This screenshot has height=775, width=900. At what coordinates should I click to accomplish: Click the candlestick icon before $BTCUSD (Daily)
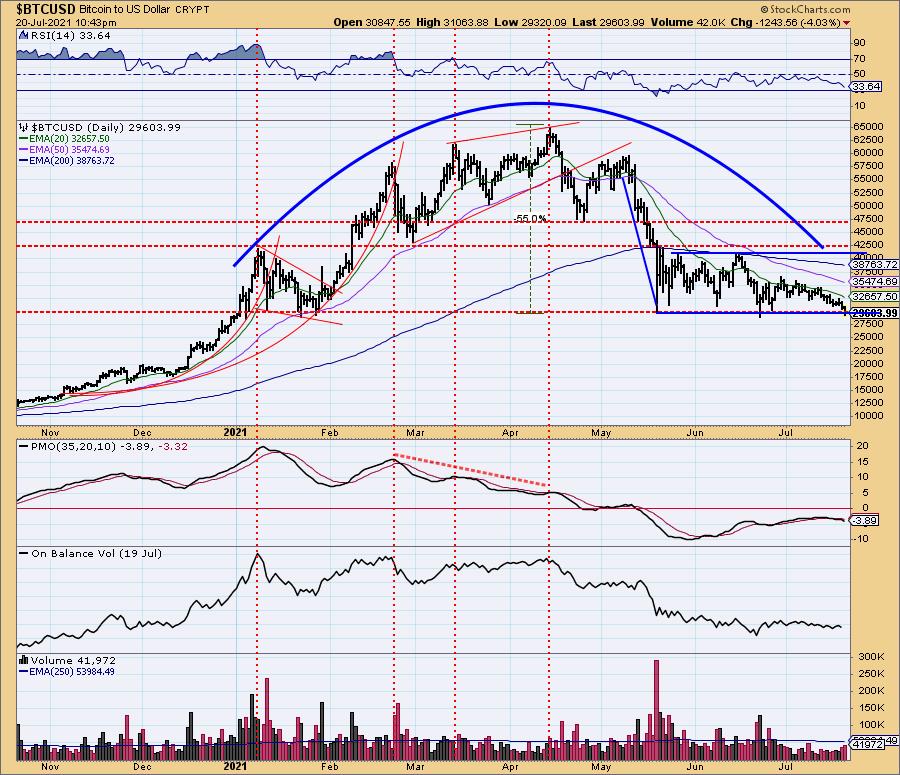coord(23,127)
